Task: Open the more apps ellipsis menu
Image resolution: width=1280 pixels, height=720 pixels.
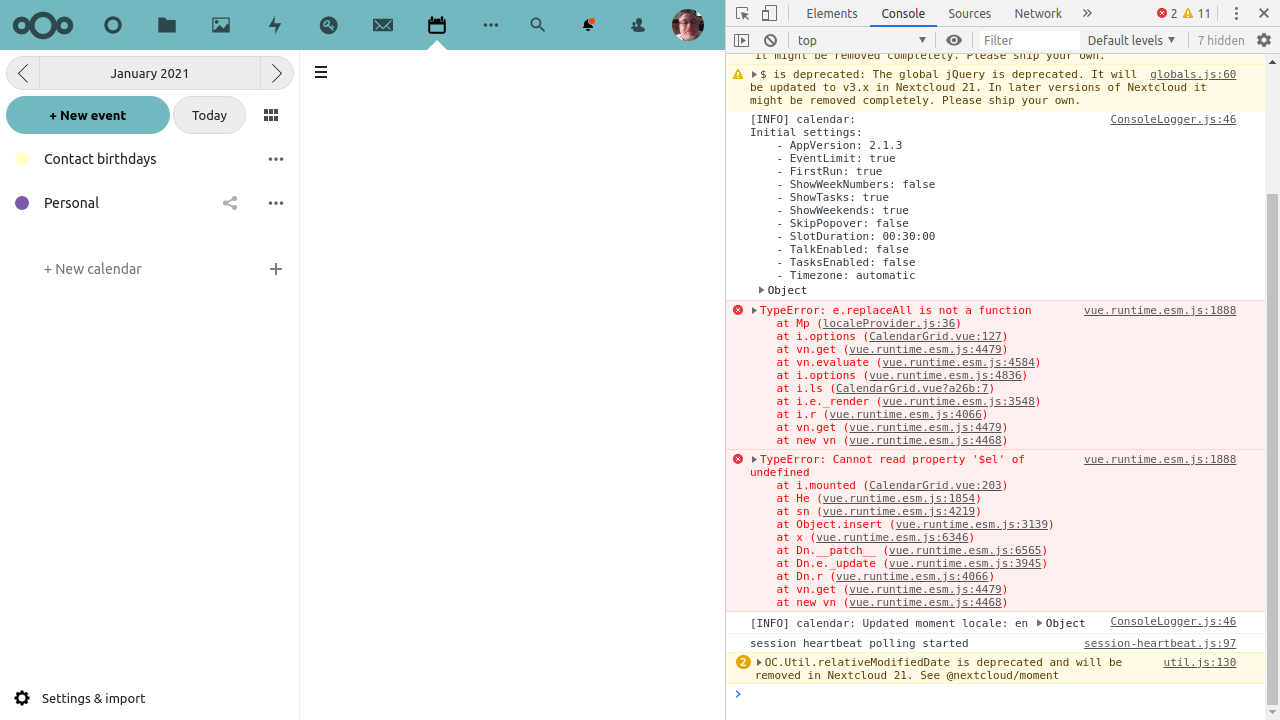Action: point(491,25)
